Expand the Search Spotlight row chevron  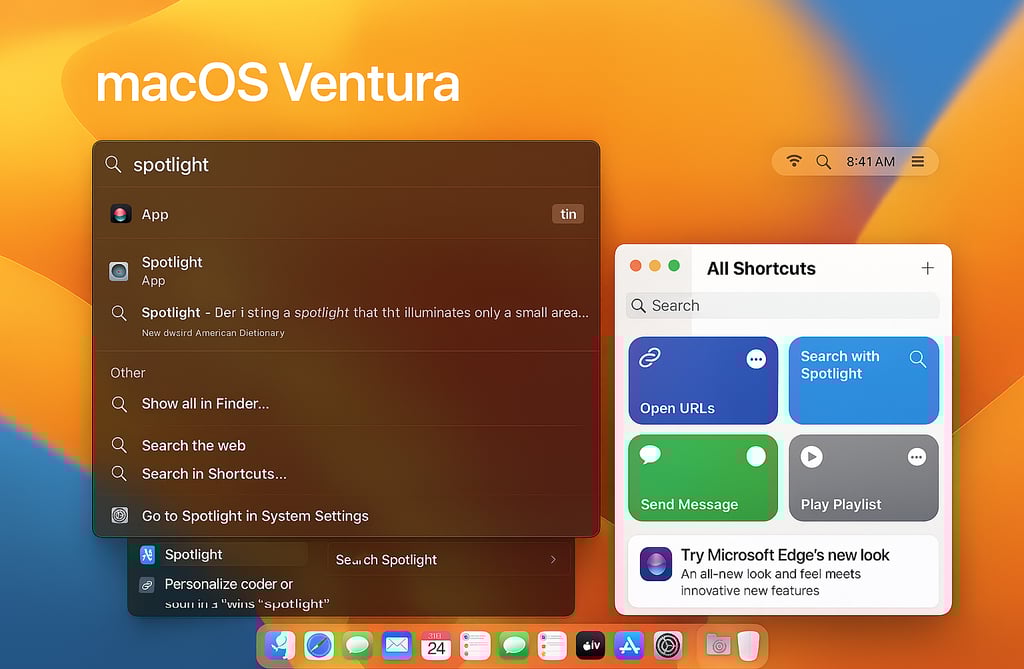click(x=553, y=560)
